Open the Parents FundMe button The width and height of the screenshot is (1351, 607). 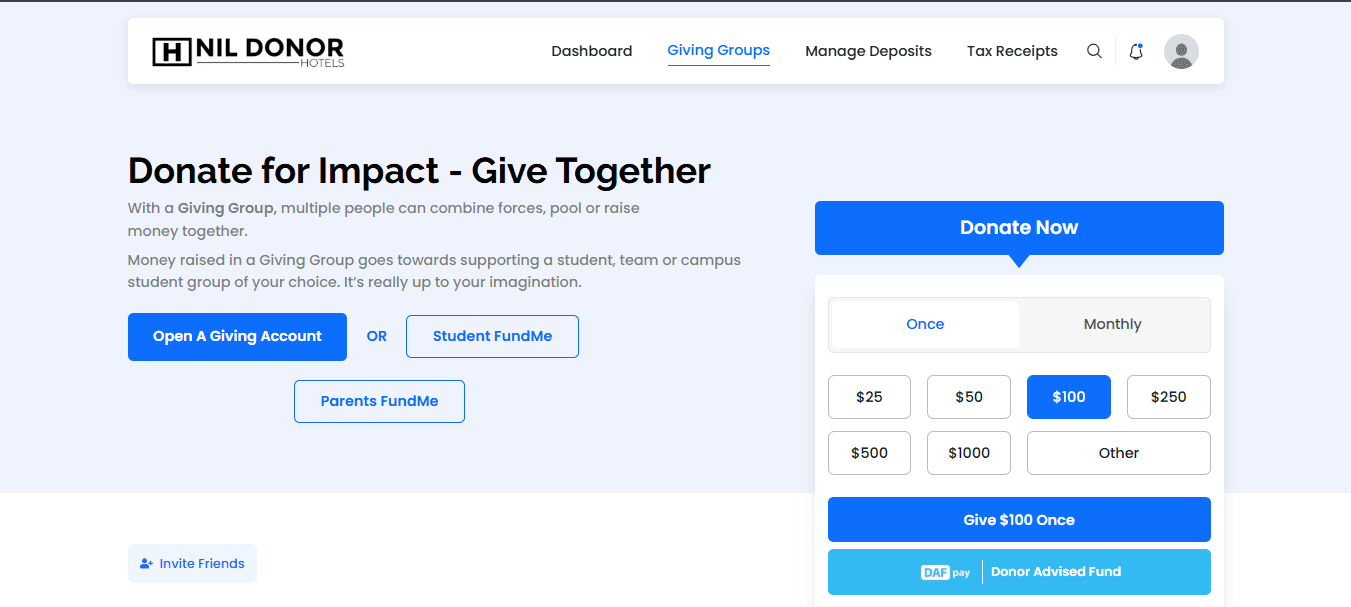click(x=379, y=401)
